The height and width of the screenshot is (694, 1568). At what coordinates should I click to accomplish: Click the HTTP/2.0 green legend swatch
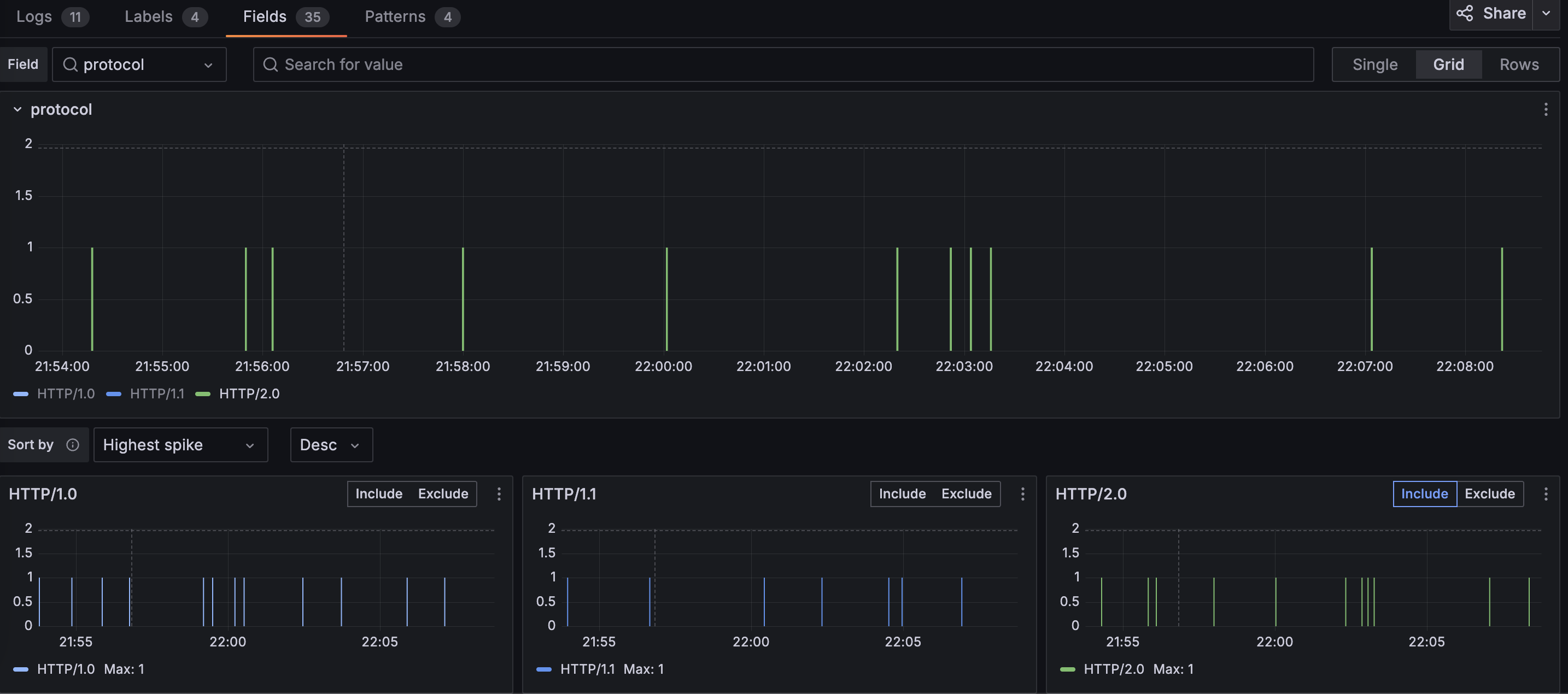(203, 394)
